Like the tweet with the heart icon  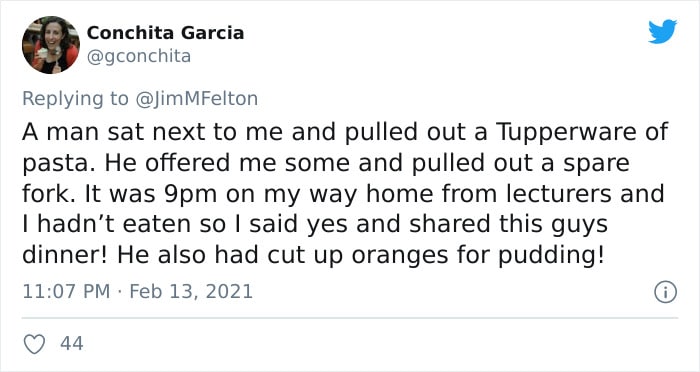(34, 344)
